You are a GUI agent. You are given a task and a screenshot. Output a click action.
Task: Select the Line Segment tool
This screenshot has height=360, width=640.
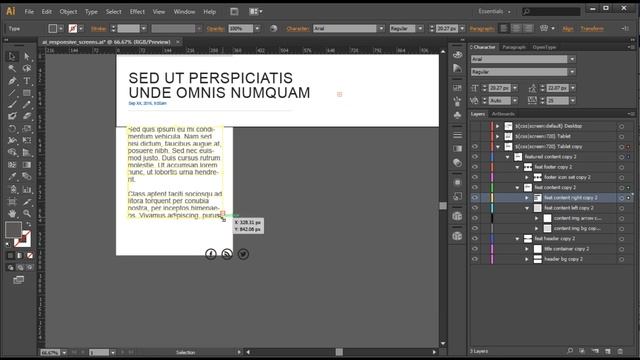[12, 93]
